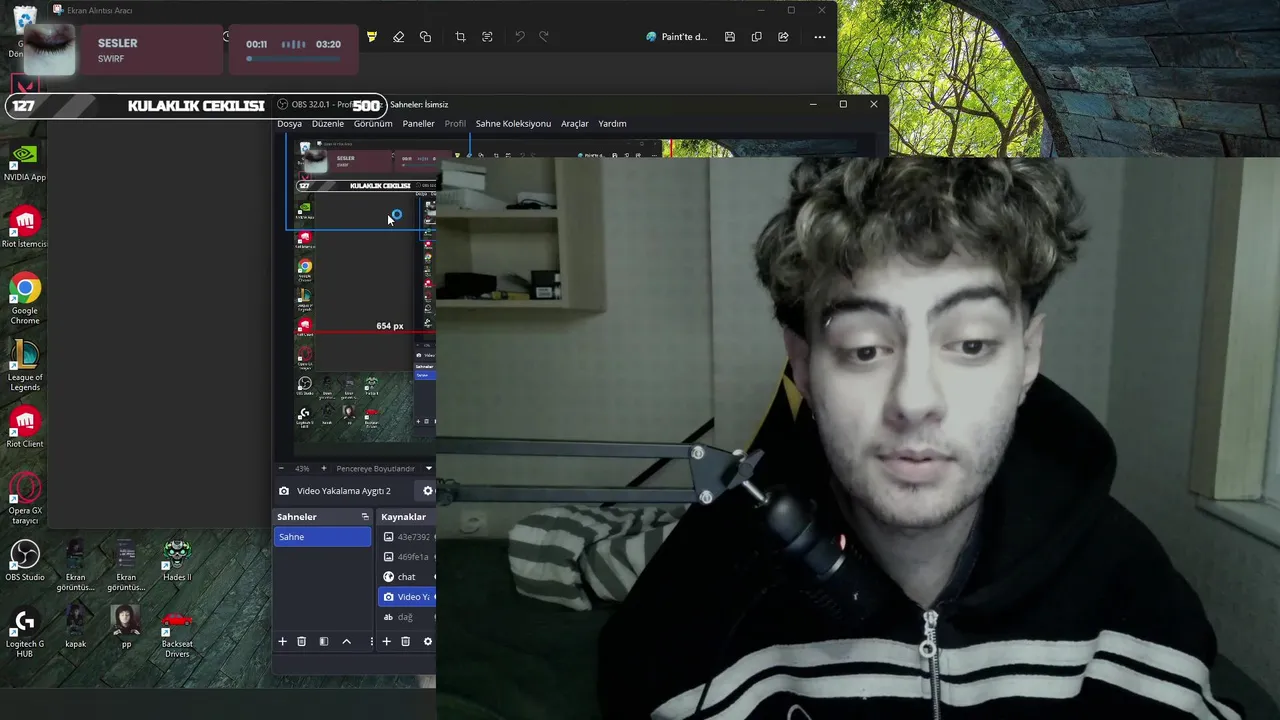1280x720 pixels.
Task: Save the snip with the disk icon
Action: pyautogui.click(x=730, y=37)
